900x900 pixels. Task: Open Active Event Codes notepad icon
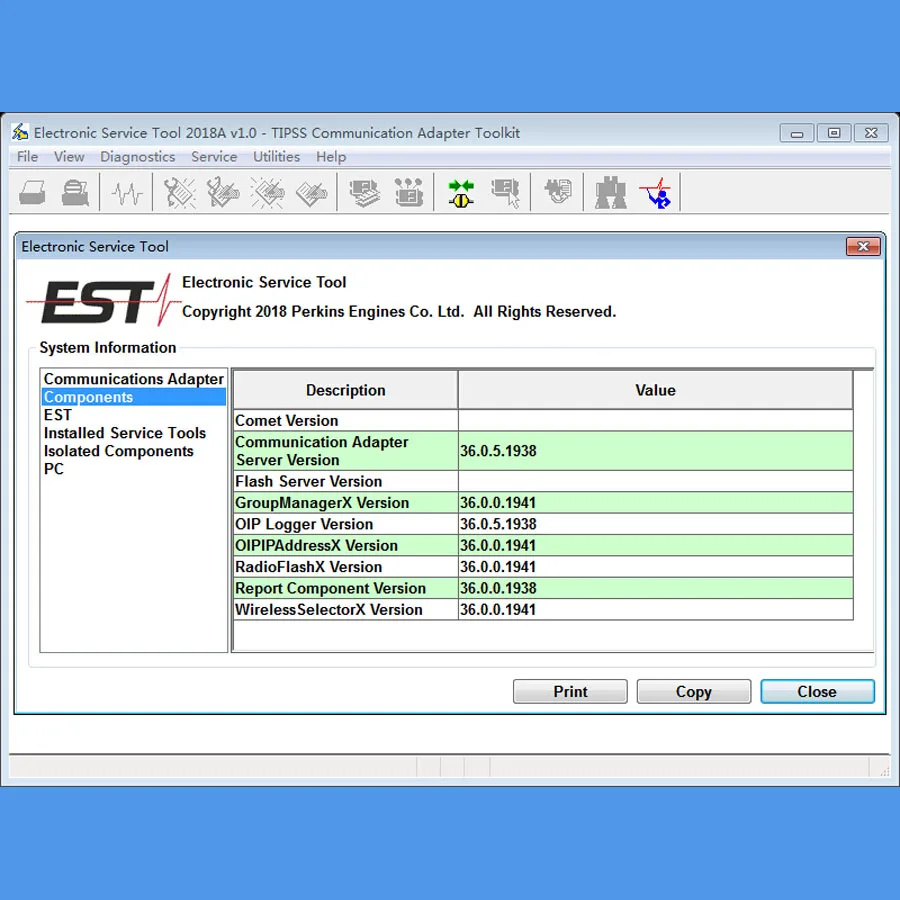267,193
